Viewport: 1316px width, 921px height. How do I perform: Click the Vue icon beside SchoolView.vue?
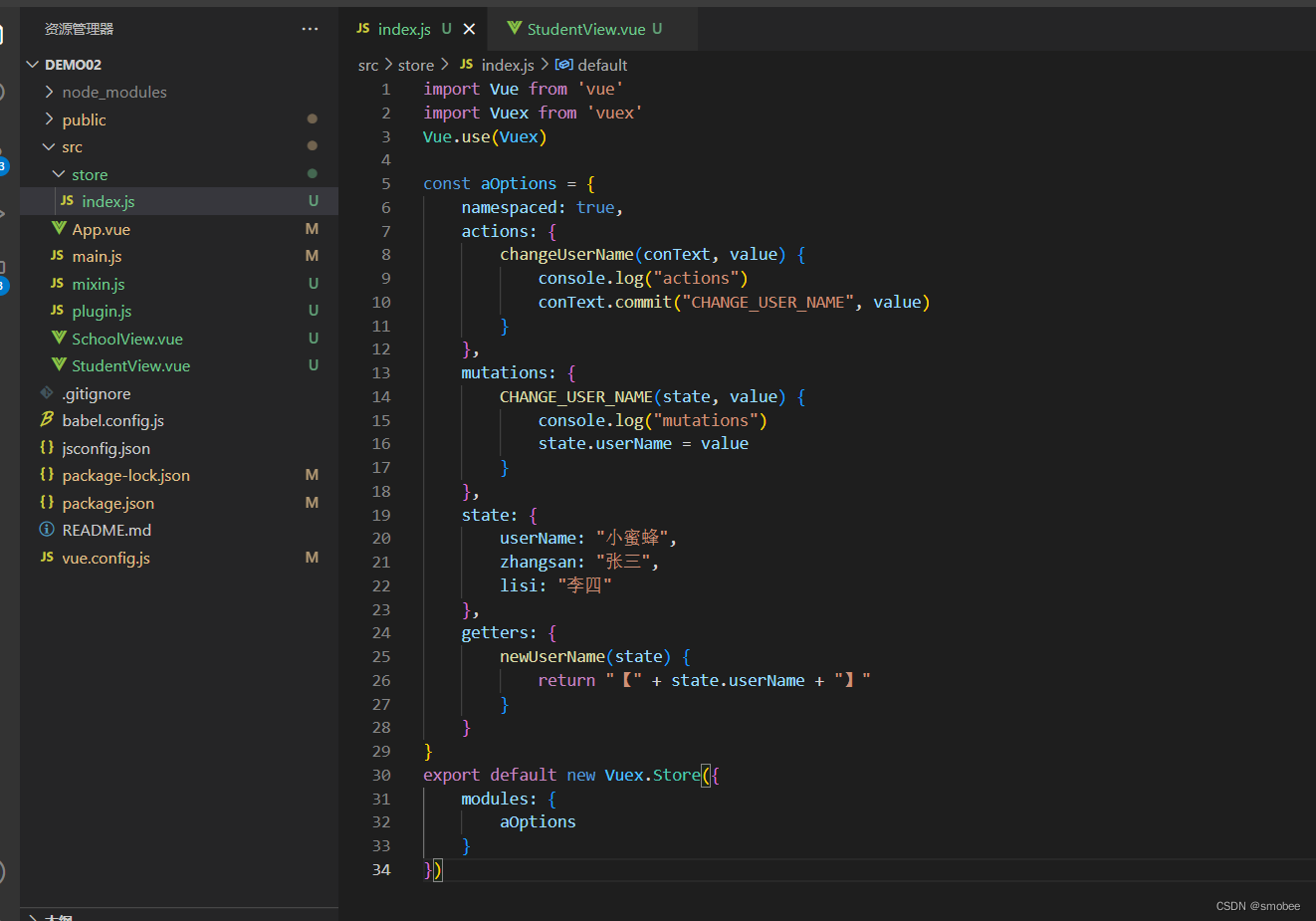pos(59,338)
